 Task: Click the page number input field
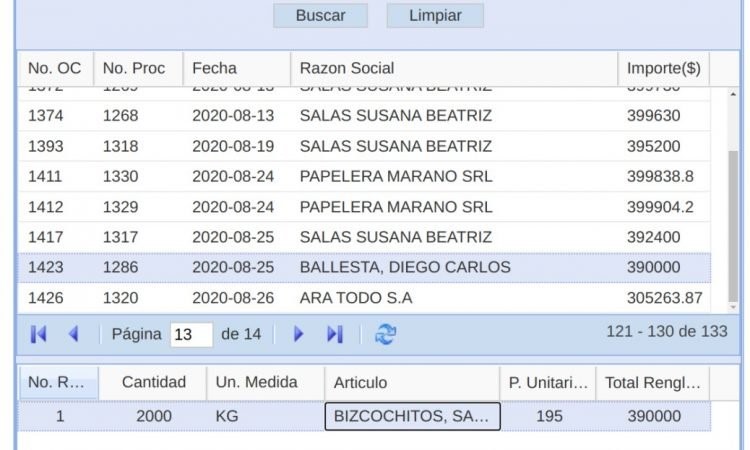191,334
